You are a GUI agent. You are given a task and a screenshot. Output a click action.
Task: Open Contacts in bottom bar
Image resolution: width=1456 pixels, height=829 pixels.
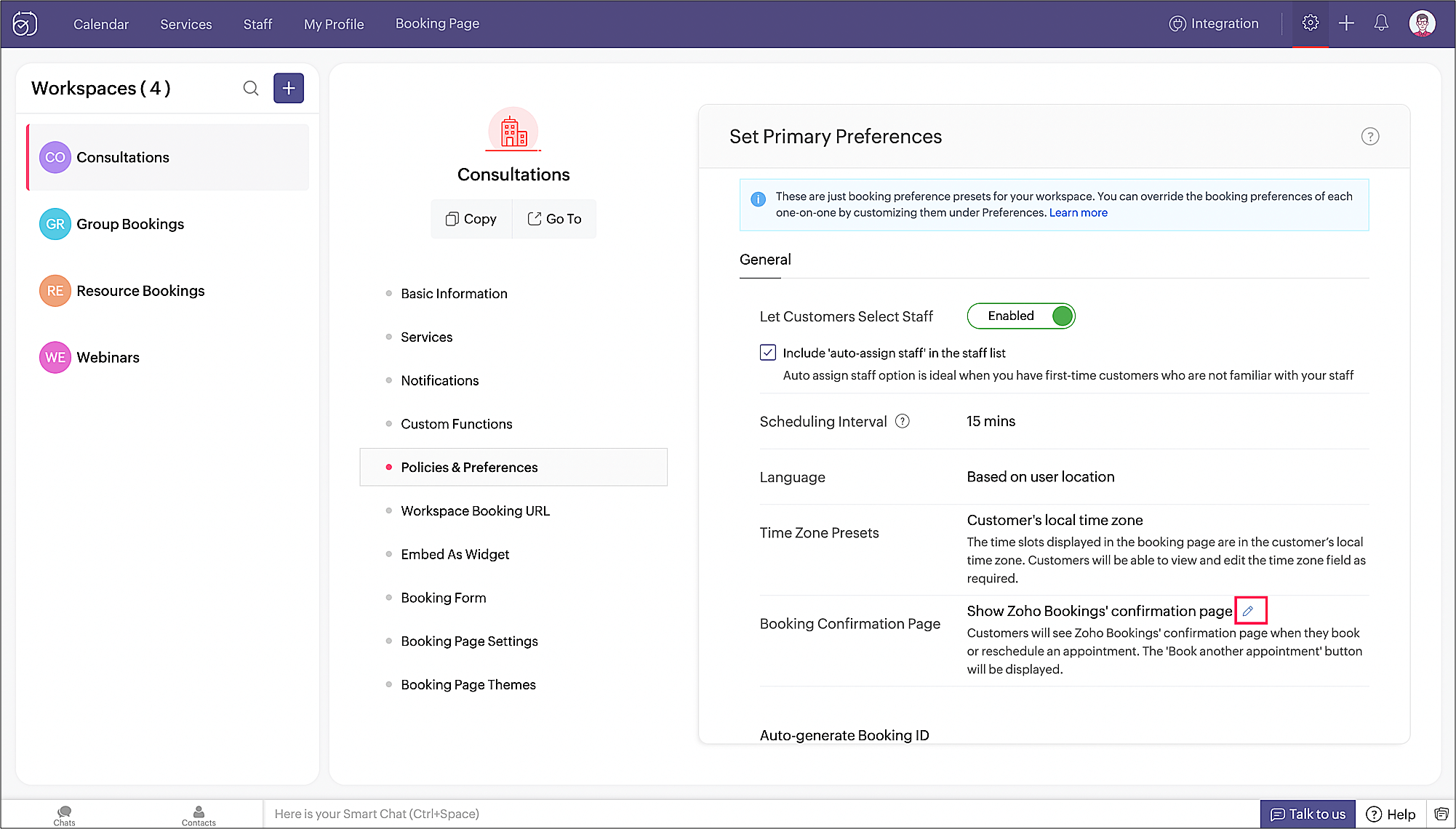pos(199,815)
